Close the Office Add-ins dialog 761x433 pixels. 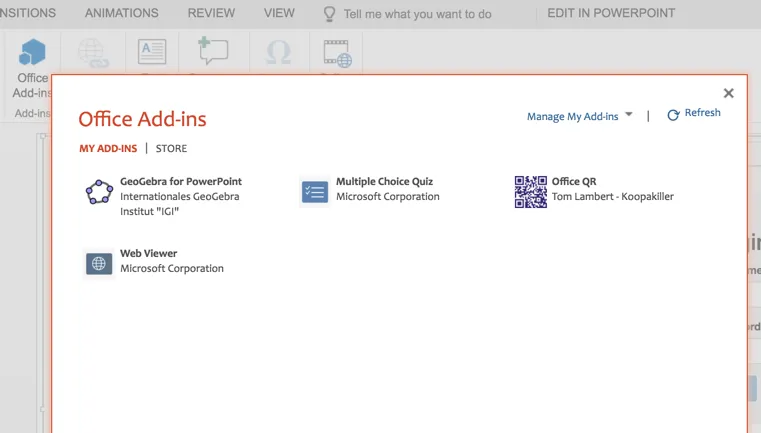point(728,93)
